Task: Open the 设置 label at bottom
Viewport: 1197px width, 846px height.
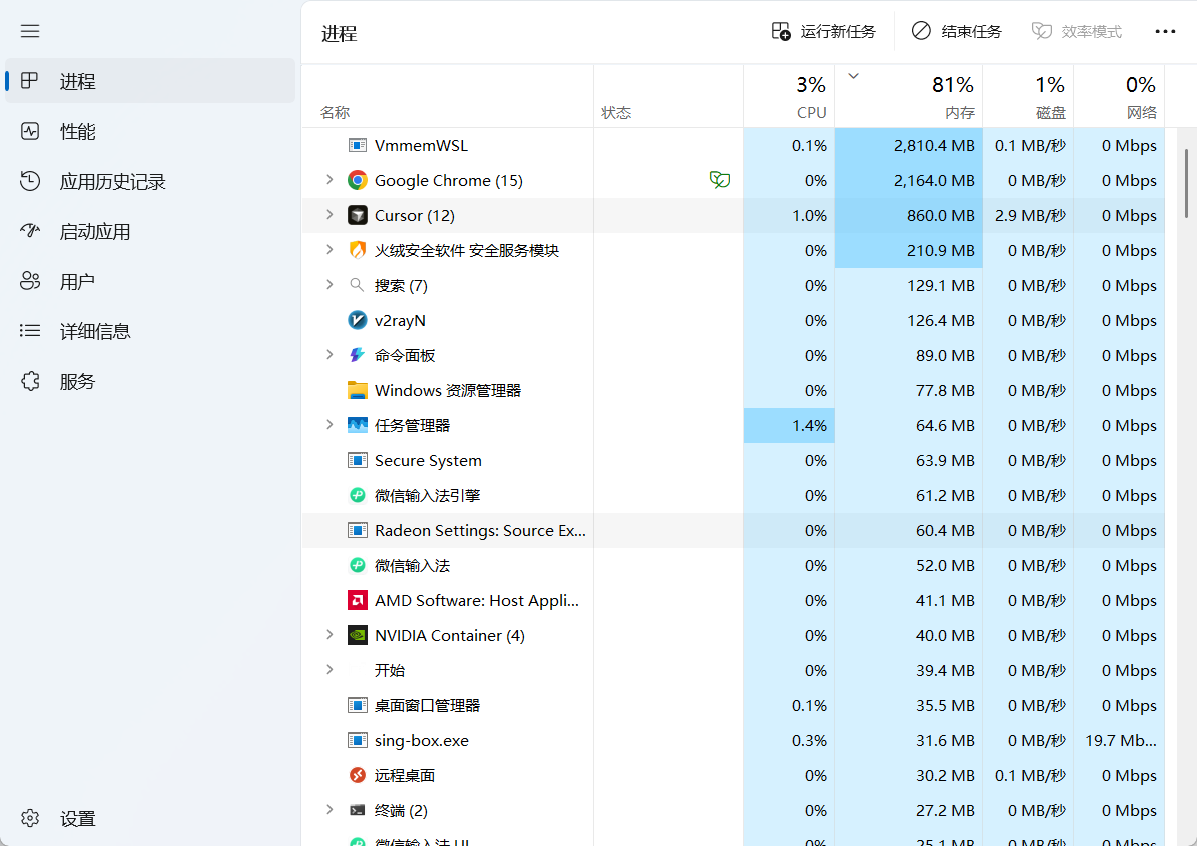Action: 78,819
